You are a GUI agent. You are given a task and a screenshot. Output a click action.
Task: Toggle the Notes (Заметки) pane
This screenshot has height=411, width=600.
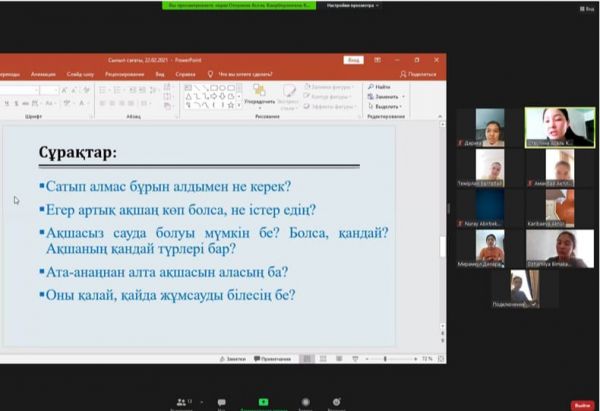coord(233,357)
